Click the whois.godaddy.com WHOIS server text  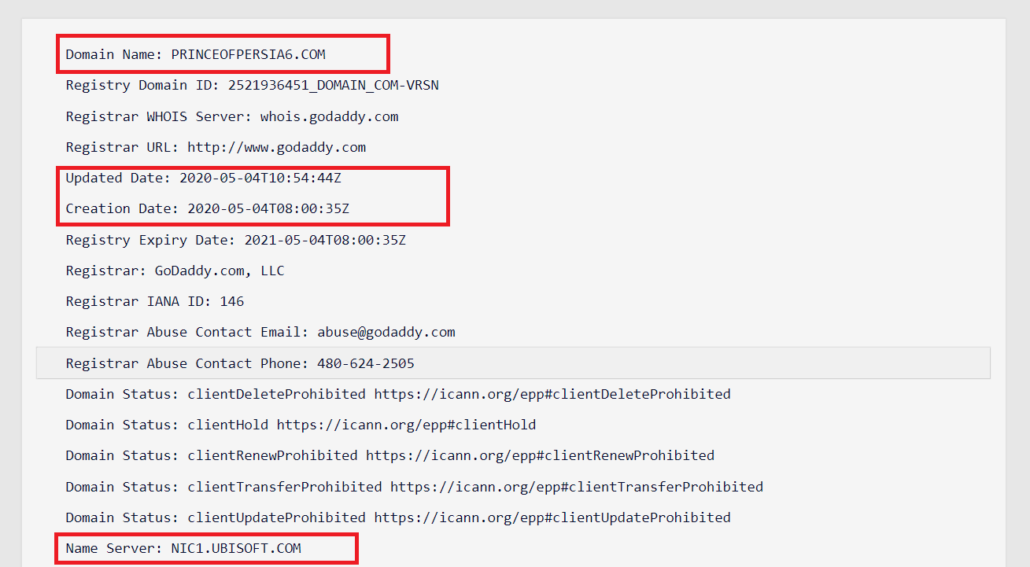(x=329, y=116)
